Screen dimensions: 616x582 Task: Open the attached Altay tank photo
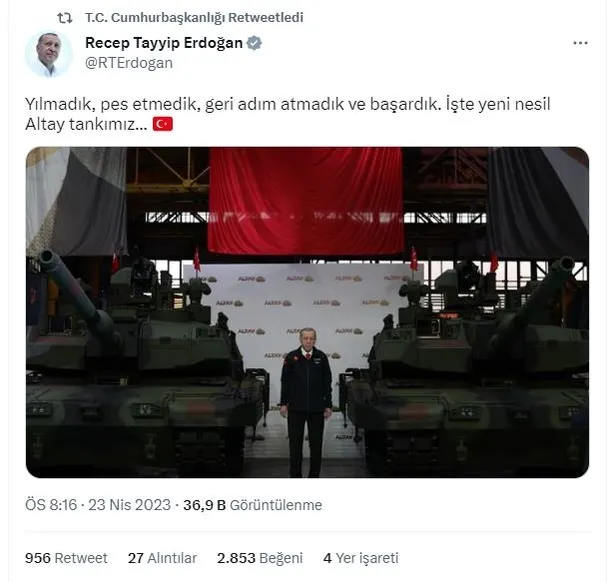[307, 312]
